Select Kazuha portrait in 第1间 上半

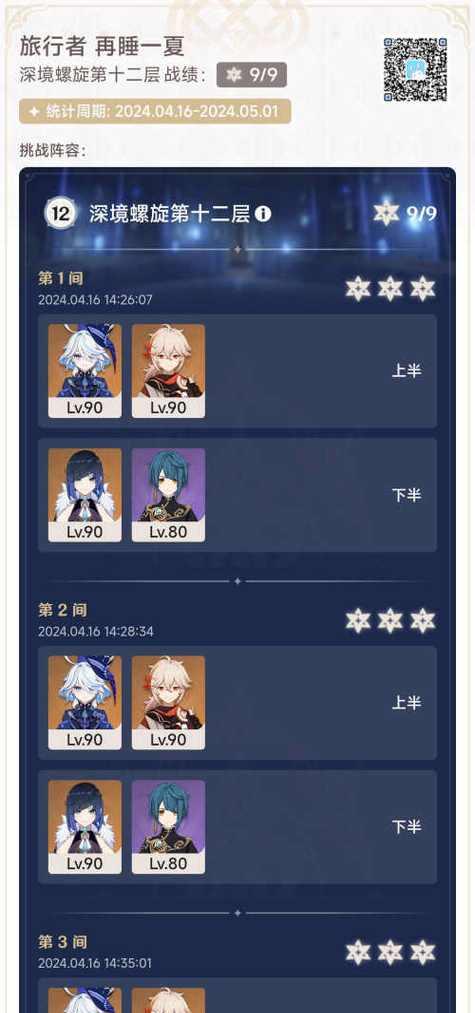[x=168, y=371]
